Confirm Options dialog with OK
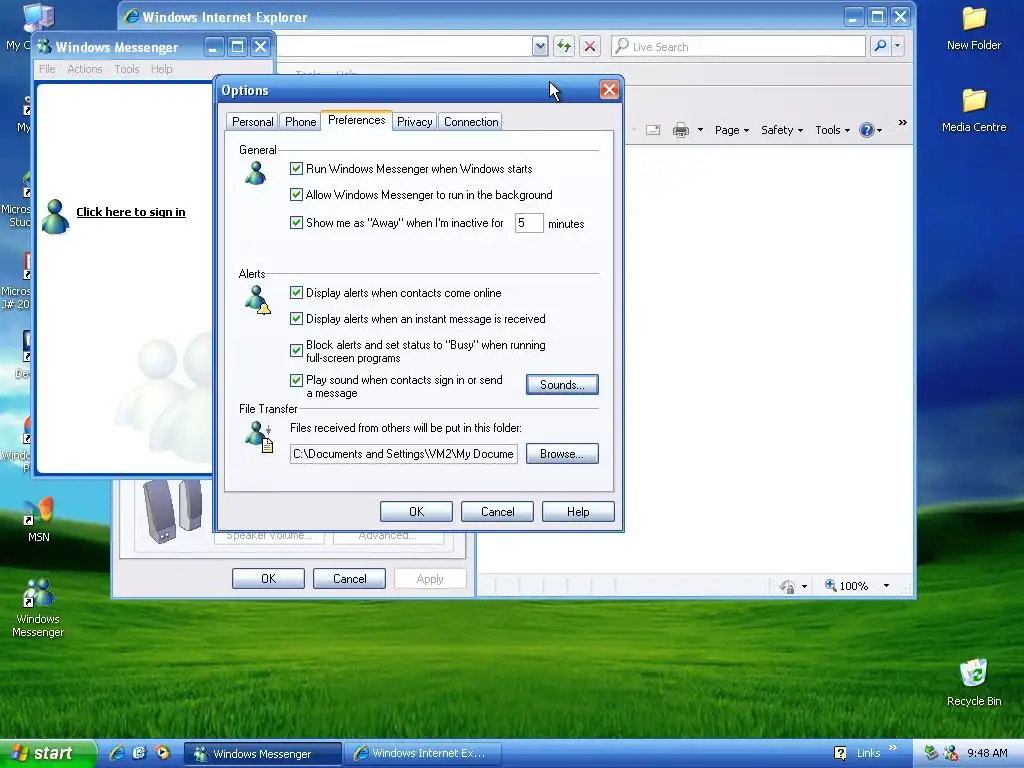The width and height of the screenshot is (1024, 768). (x=416, y=511)
